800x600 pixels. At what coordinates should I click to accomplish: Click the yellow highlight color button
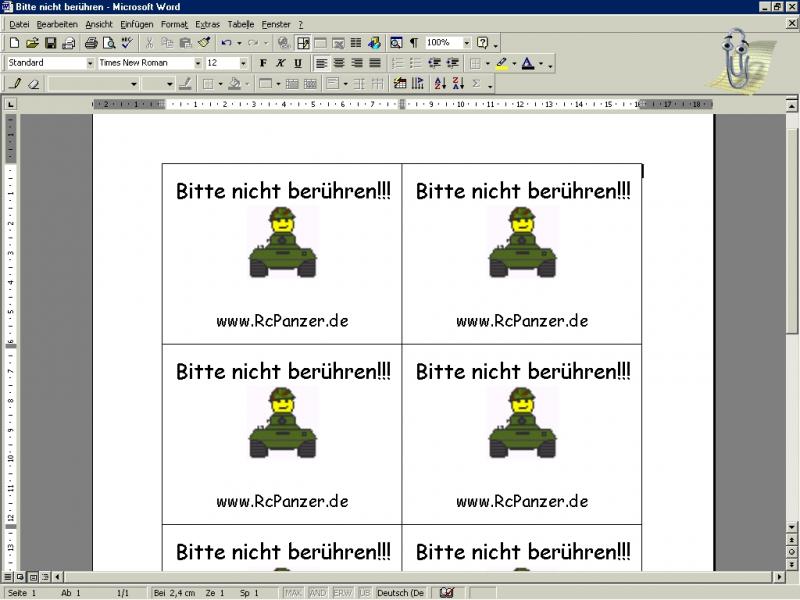502,63
